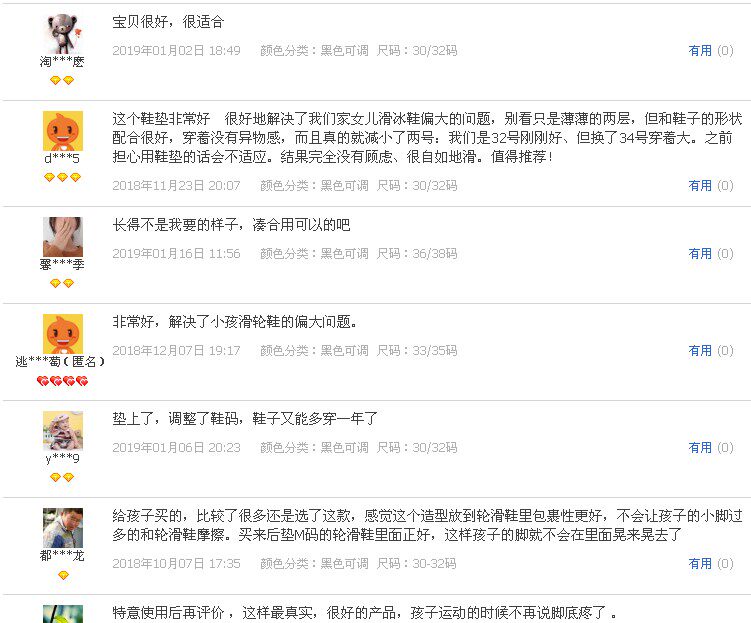Viewport: 751px width, 623px height.
Task: Click the avatar of user 都***龙
Action: click(x=63, y=528)
